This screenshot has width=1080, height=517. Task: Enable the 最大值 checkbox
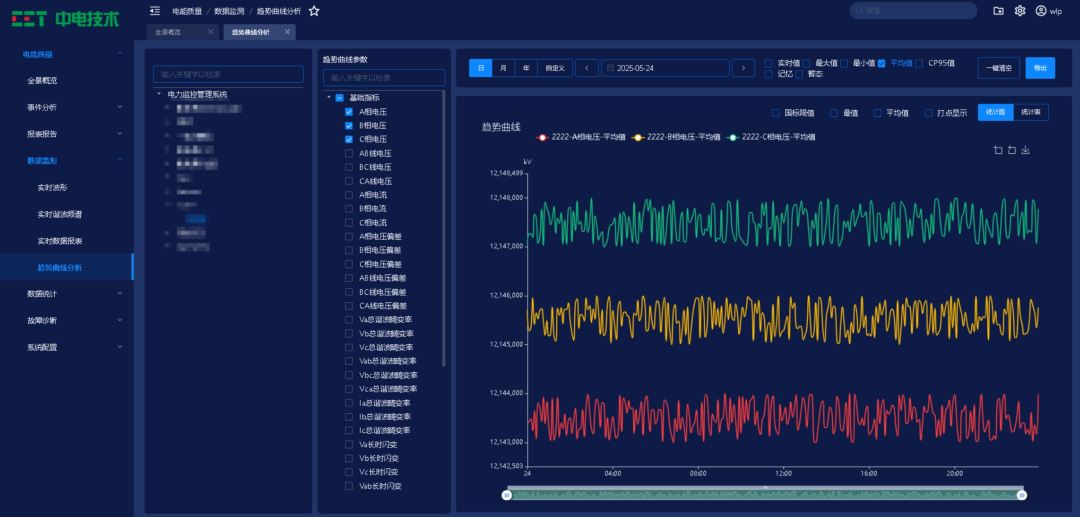pos(806,62)
